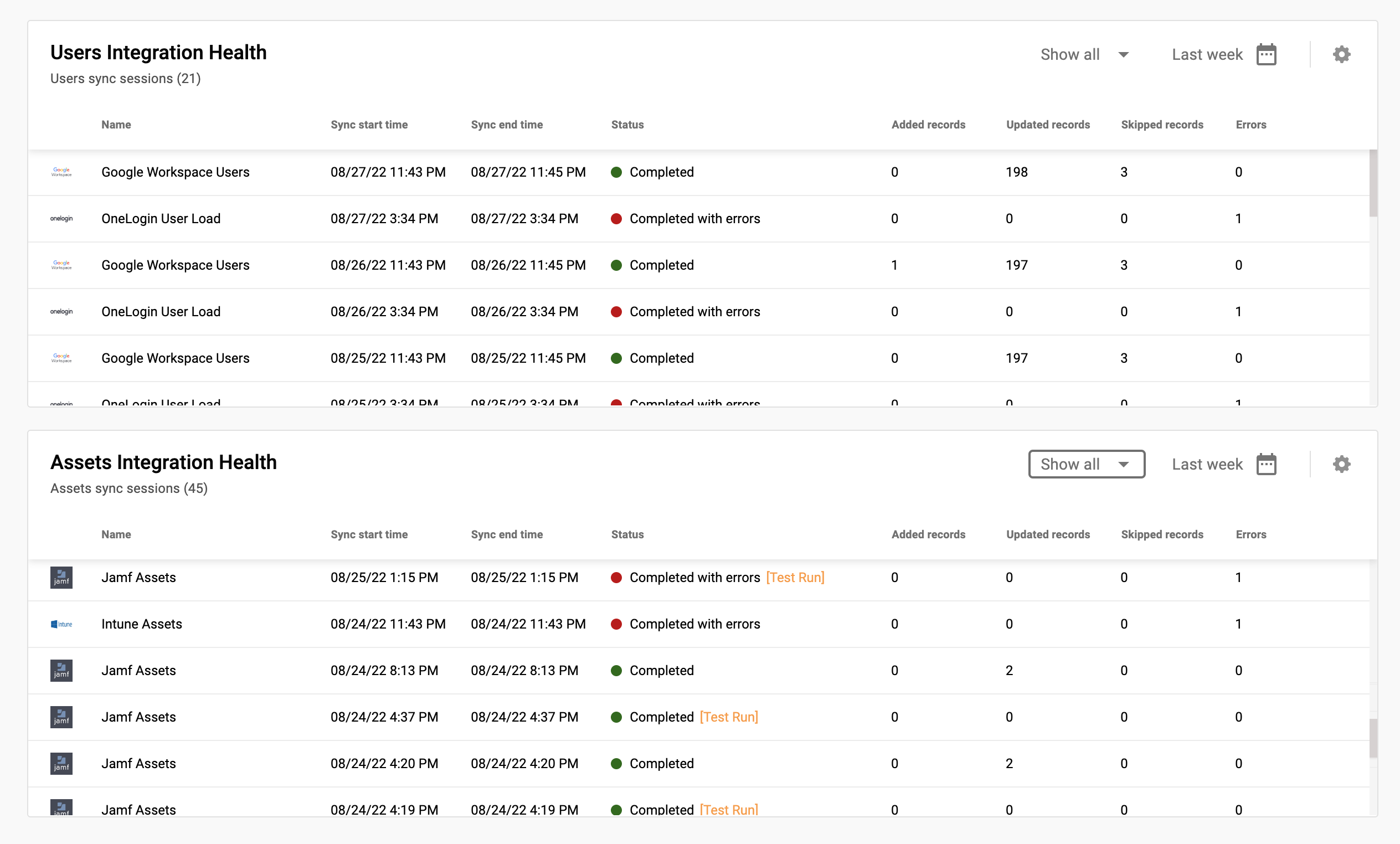Image resolution: width=1400 pixels, height=844 pixels.
Task: Click Jamf icon in the 8:13 PM row
Action: (x=61, y=671)
